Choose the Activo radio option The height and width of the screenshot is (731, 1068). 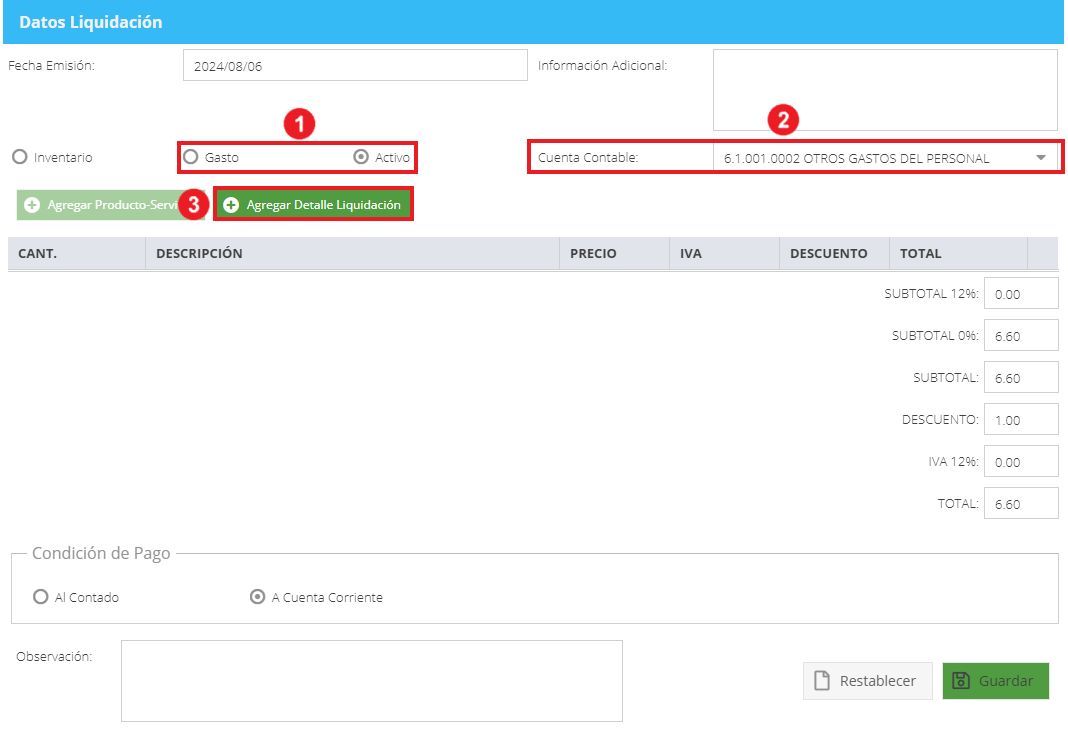[361, 157]
